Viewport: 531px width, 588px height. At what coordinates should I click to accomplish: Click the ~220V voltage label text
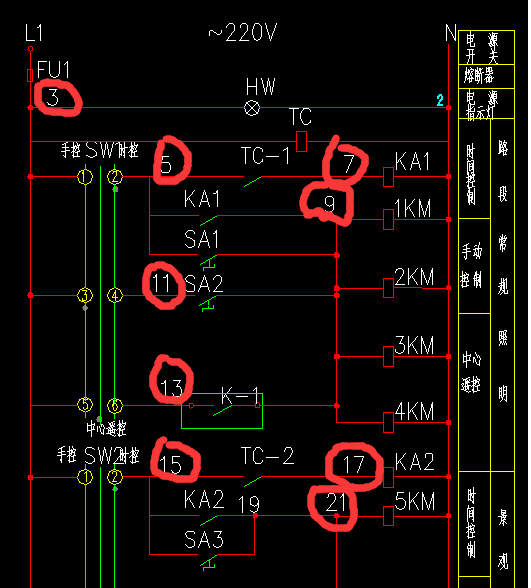pyautogui.click(x=243, y=33)
